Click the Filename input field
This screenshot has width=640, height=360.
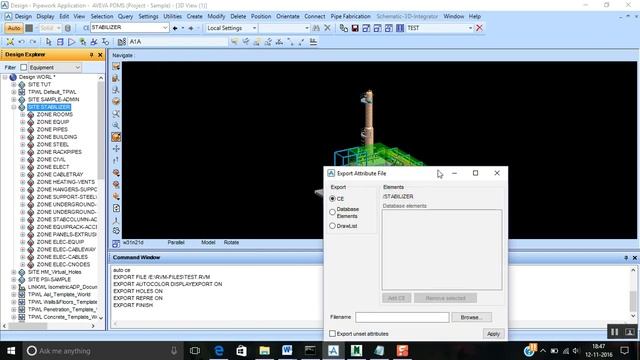click(402, 317)
